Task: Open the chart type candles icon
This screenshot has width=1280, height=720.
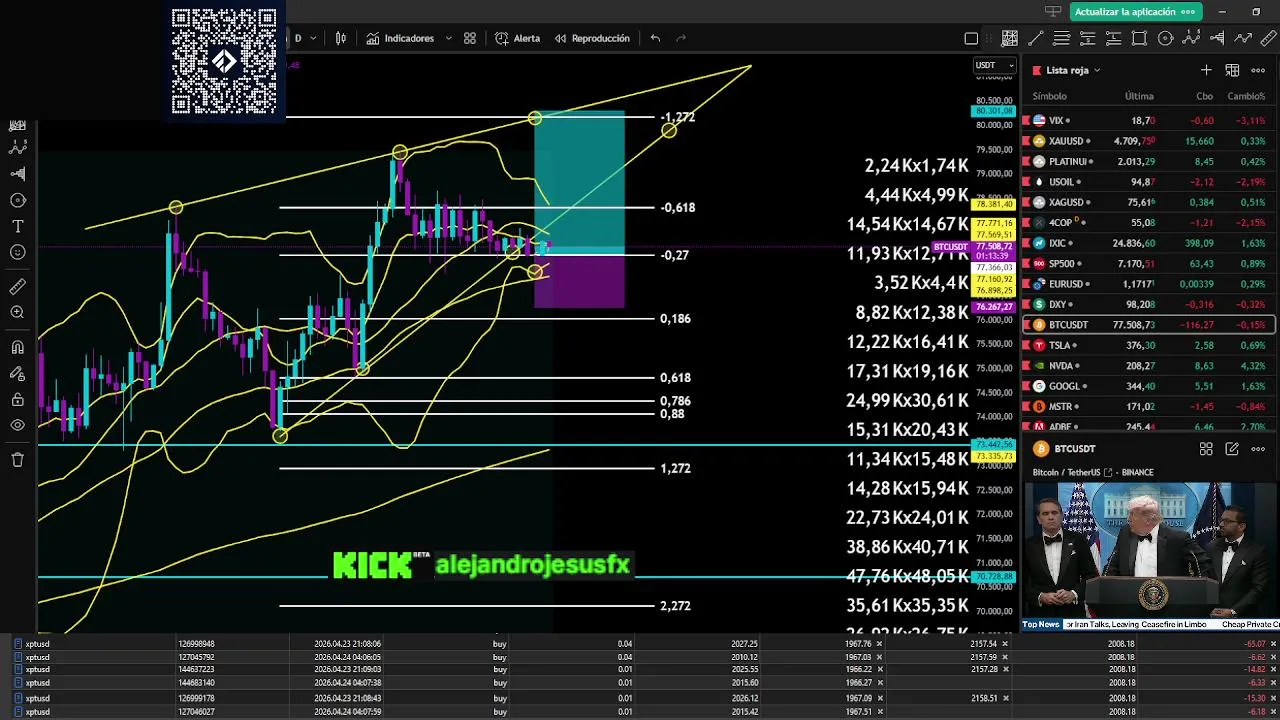Action: pyautogui.click(x=341, y=38)
